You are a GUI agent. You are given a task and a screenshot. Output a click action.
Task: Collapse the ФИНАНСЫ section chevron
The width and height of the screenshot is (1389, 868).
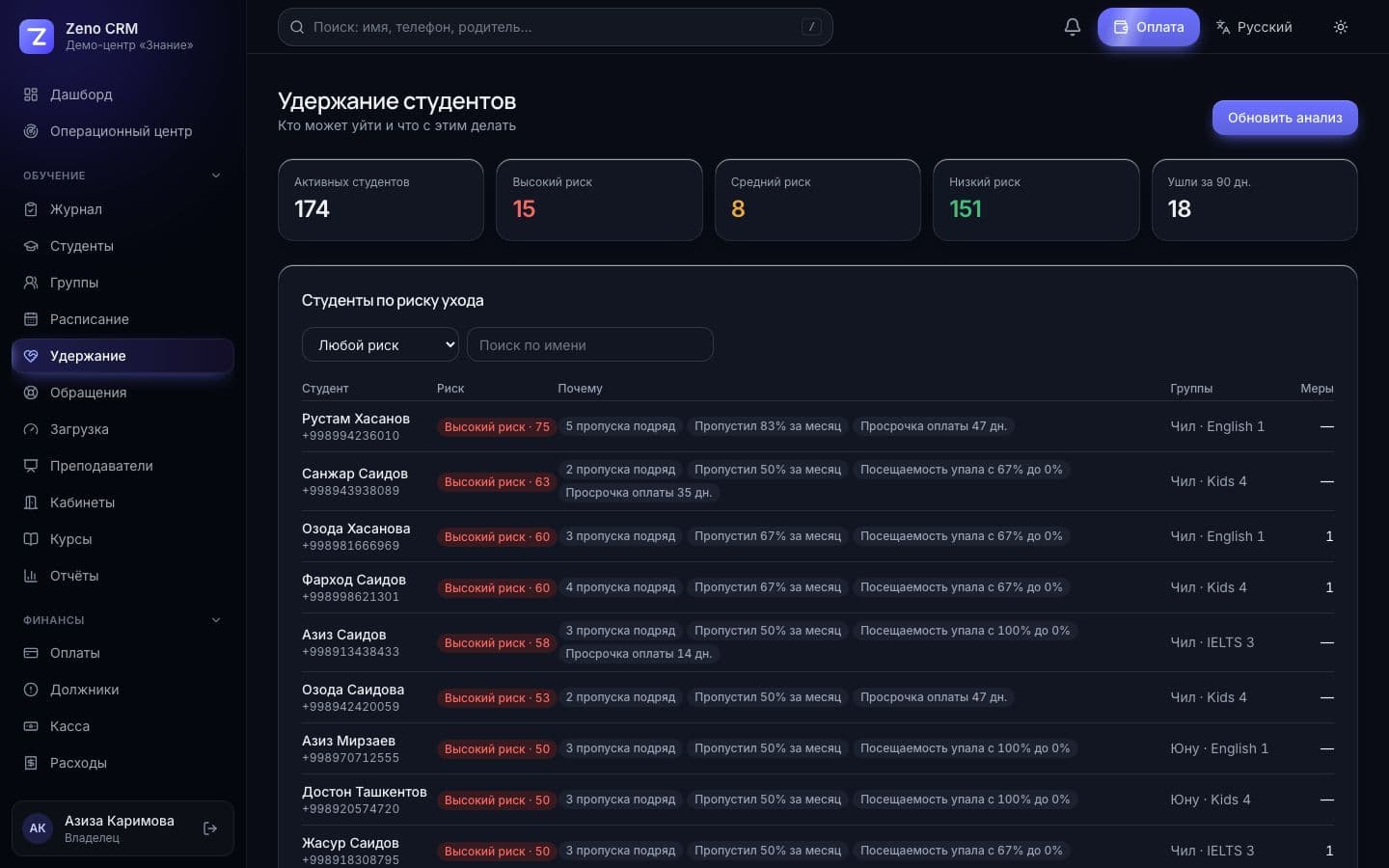pyautogui.click(x=216, y=620)
